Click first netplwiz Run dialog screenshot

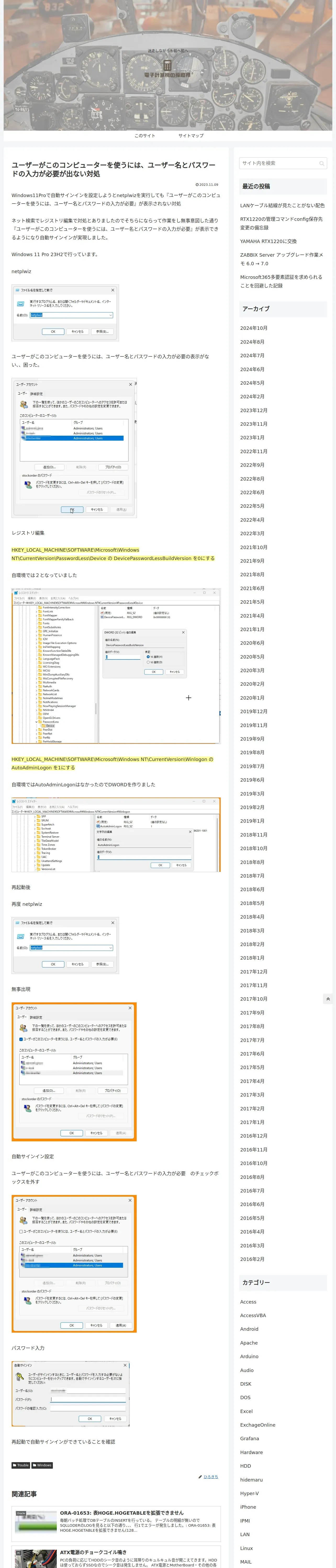(x=65, y=312)
